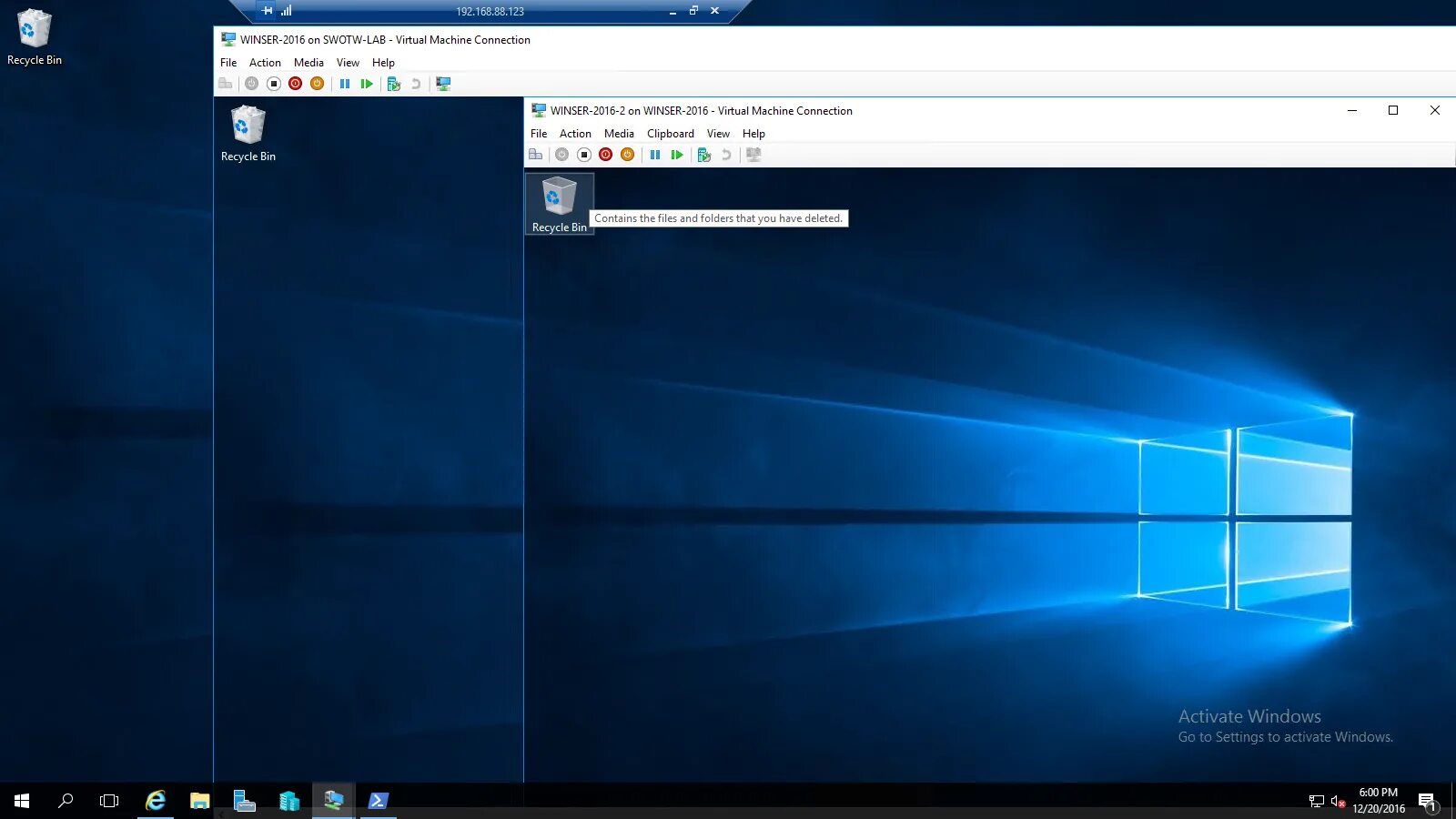Open View menu of WINSER-2016-2 window

pos(718,134)
